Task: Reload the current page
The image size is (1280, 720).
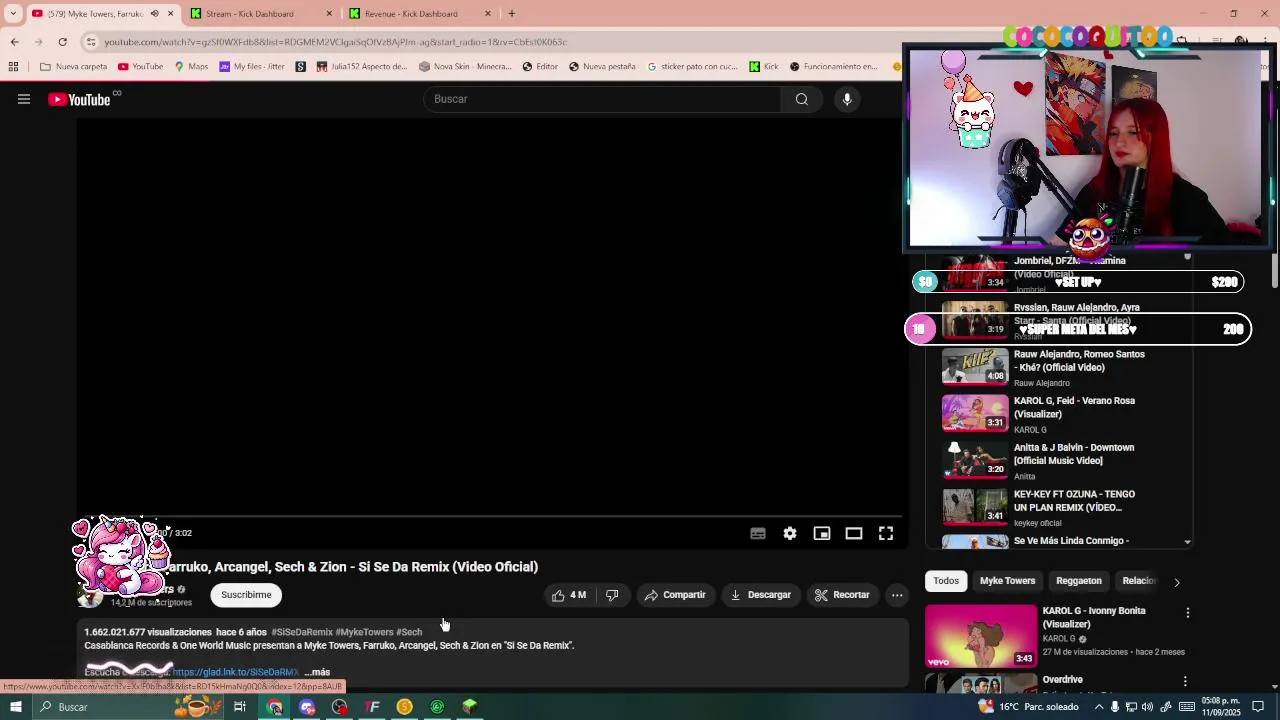Action: point(62,42)
